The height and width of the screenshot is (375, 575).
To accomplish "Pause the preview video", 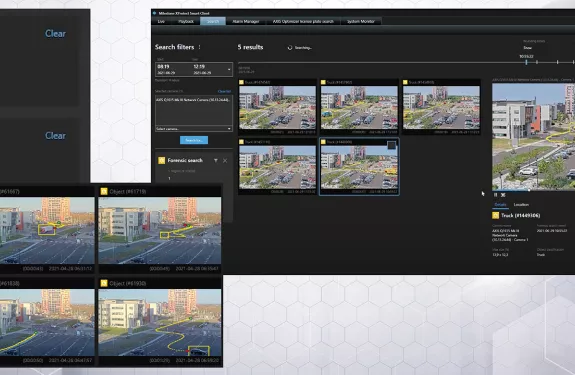I will pos(495,195).
